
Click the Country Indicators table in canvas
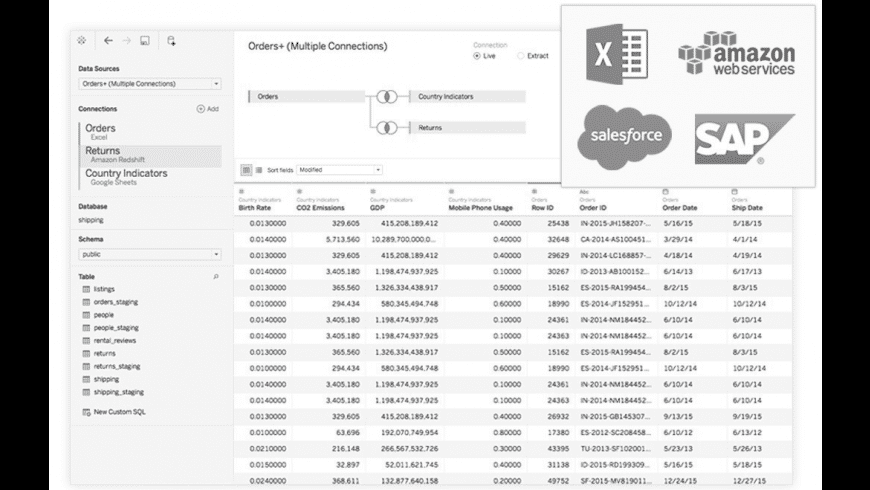tap(467, 97)
